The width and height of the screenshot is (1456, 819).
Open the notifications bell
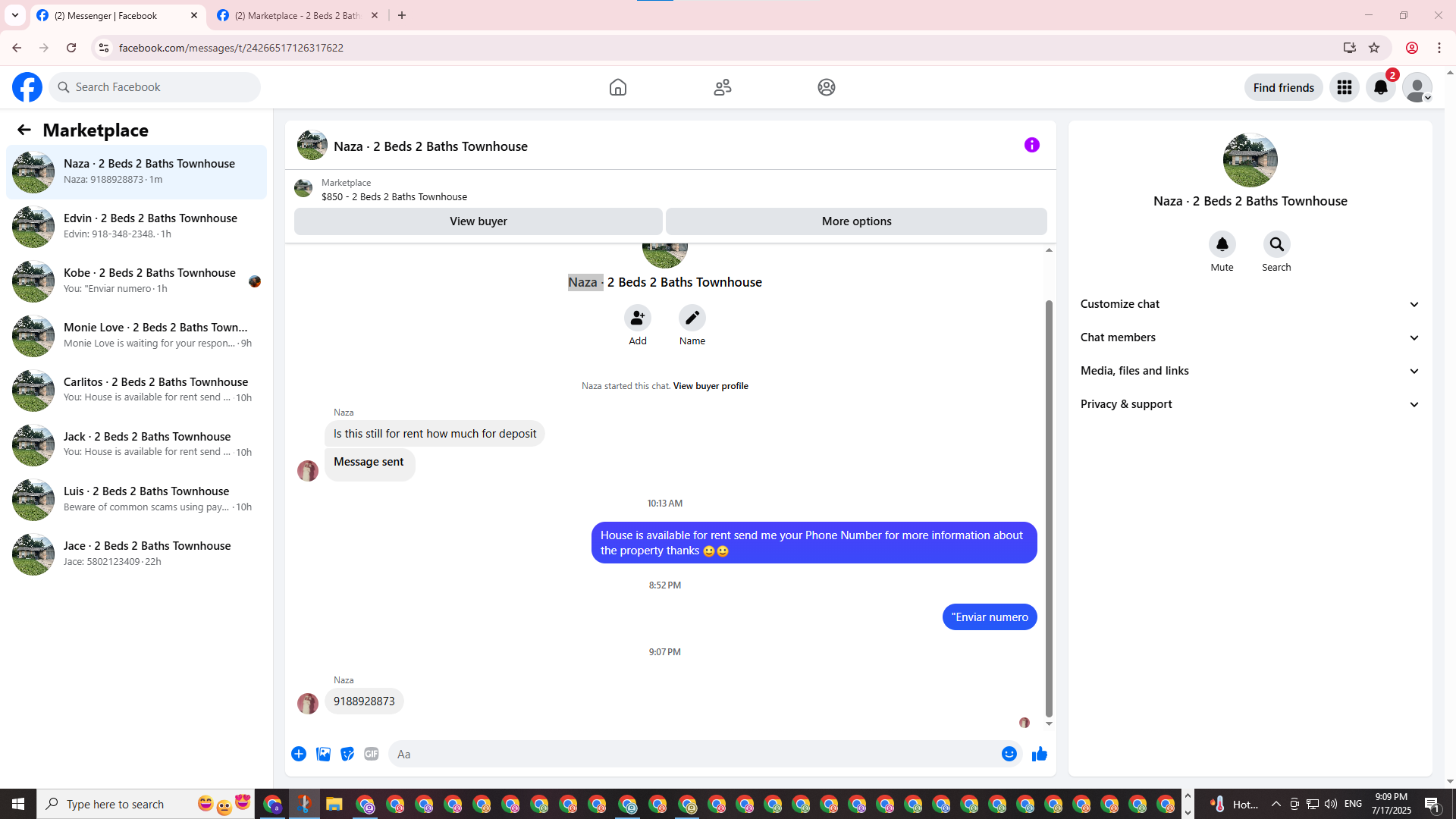pyautogui.click(x=1381, y=87)
